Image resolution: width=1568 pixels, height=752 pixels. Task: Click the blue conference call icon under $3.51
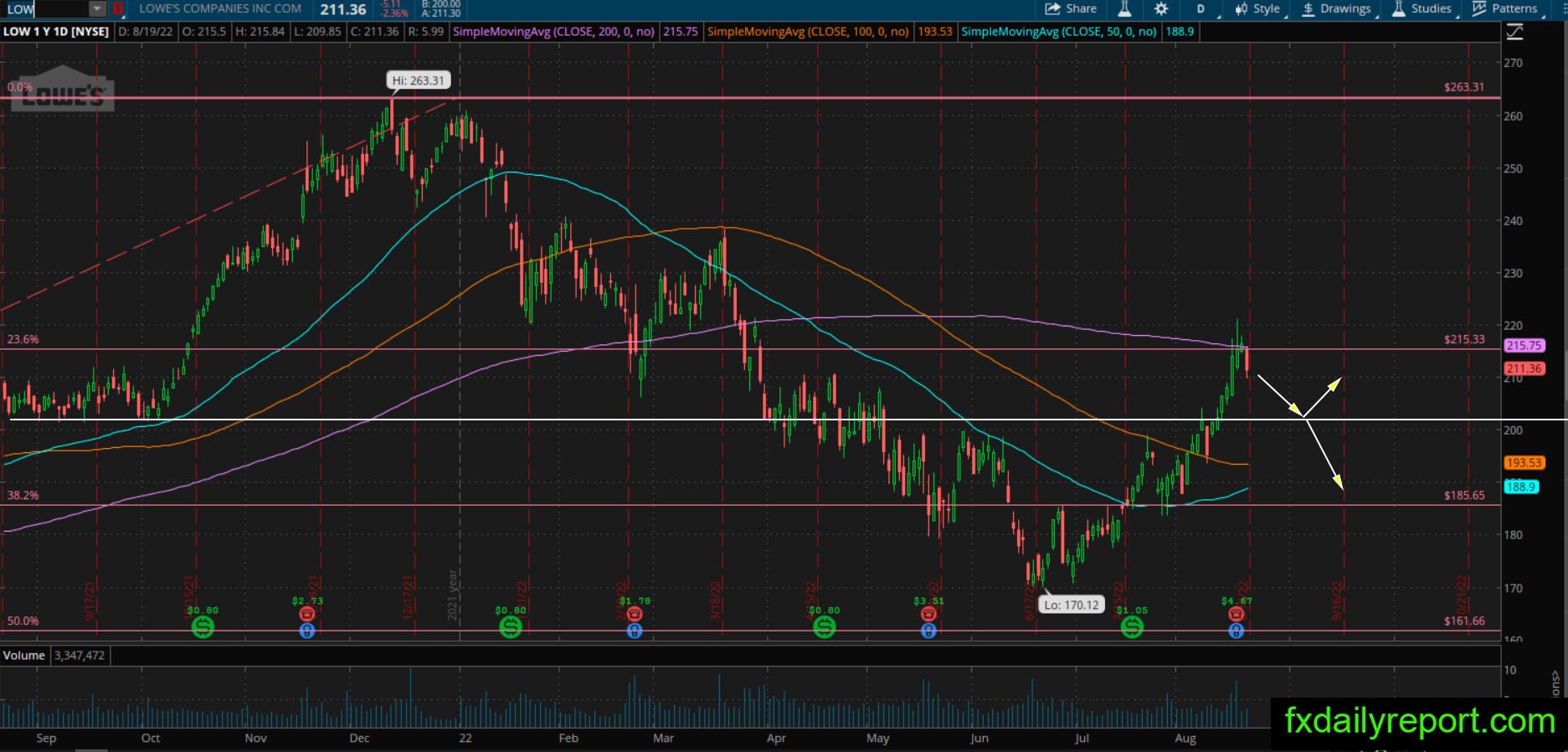(x=928, y=631)
